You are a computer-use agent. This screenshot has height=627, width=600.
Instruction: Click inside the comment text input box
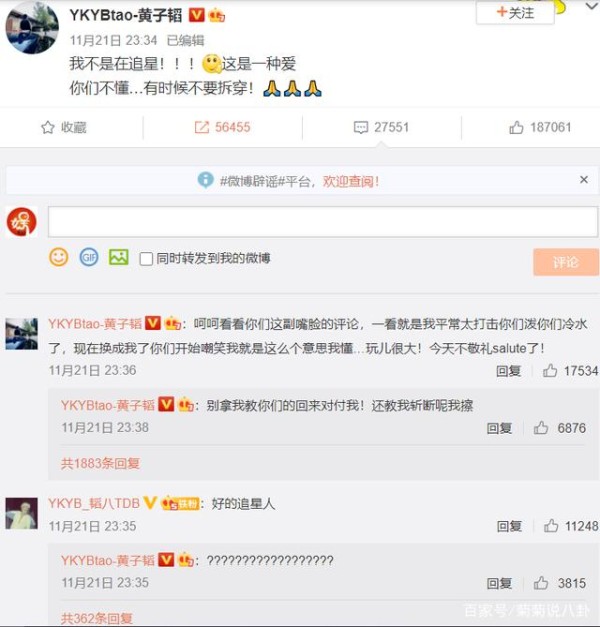pyautogui.click(x=323, y=222)
